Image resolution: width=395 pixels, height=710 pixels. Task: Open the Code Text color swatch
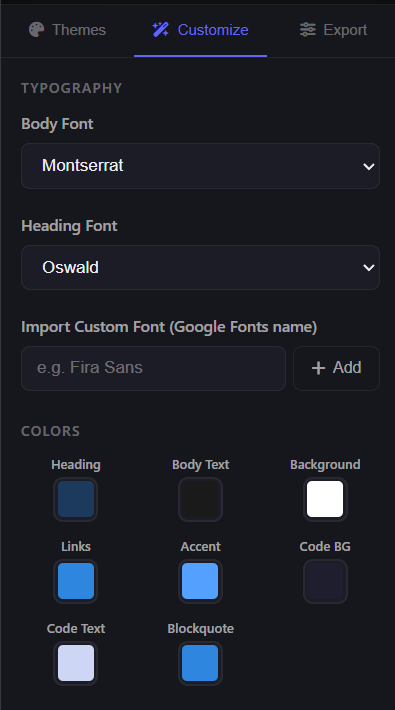click(76, 663)
